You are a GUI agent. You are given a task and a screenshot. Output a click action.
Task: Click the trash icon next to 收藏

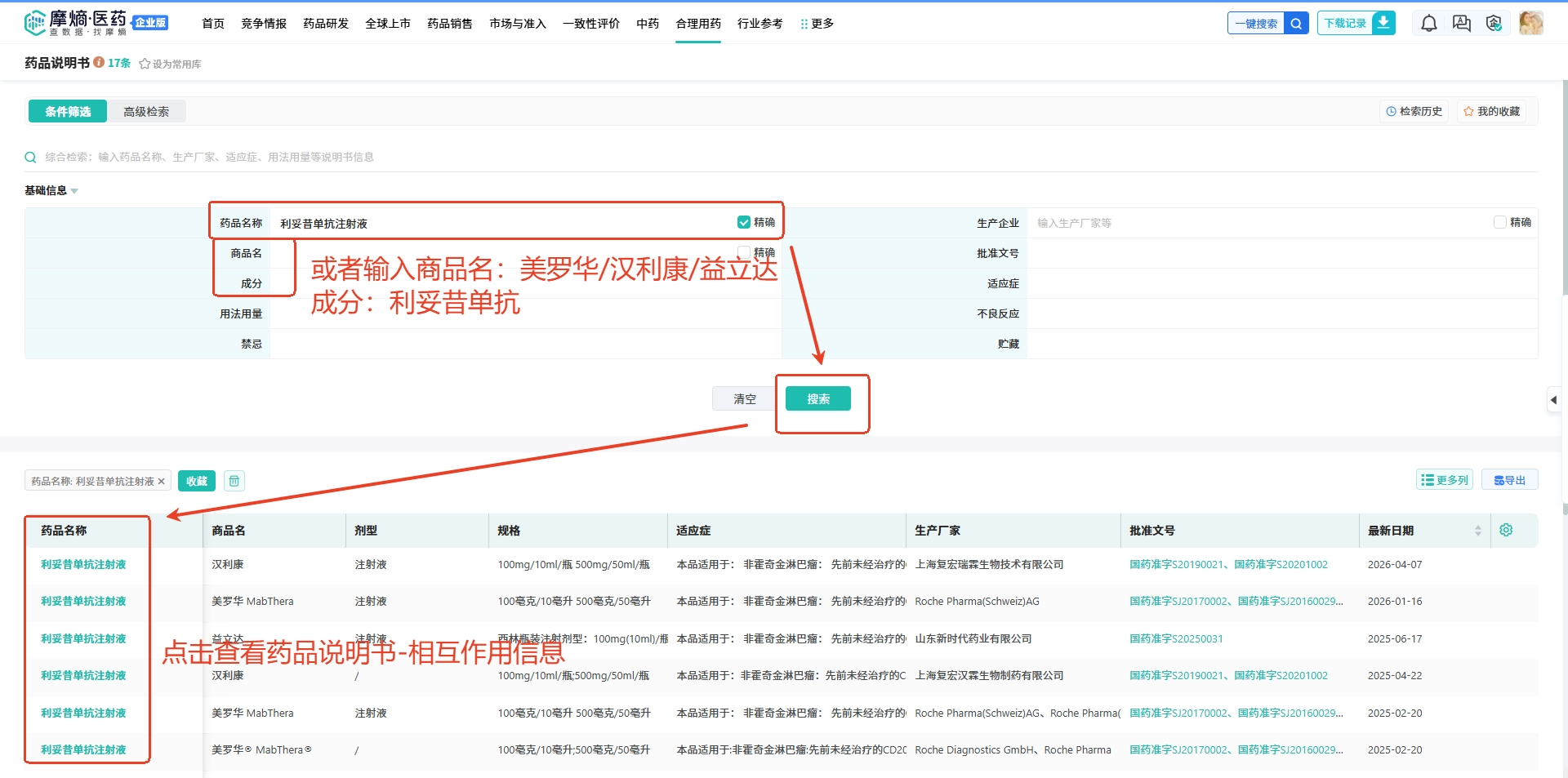[x=234, y=481]
